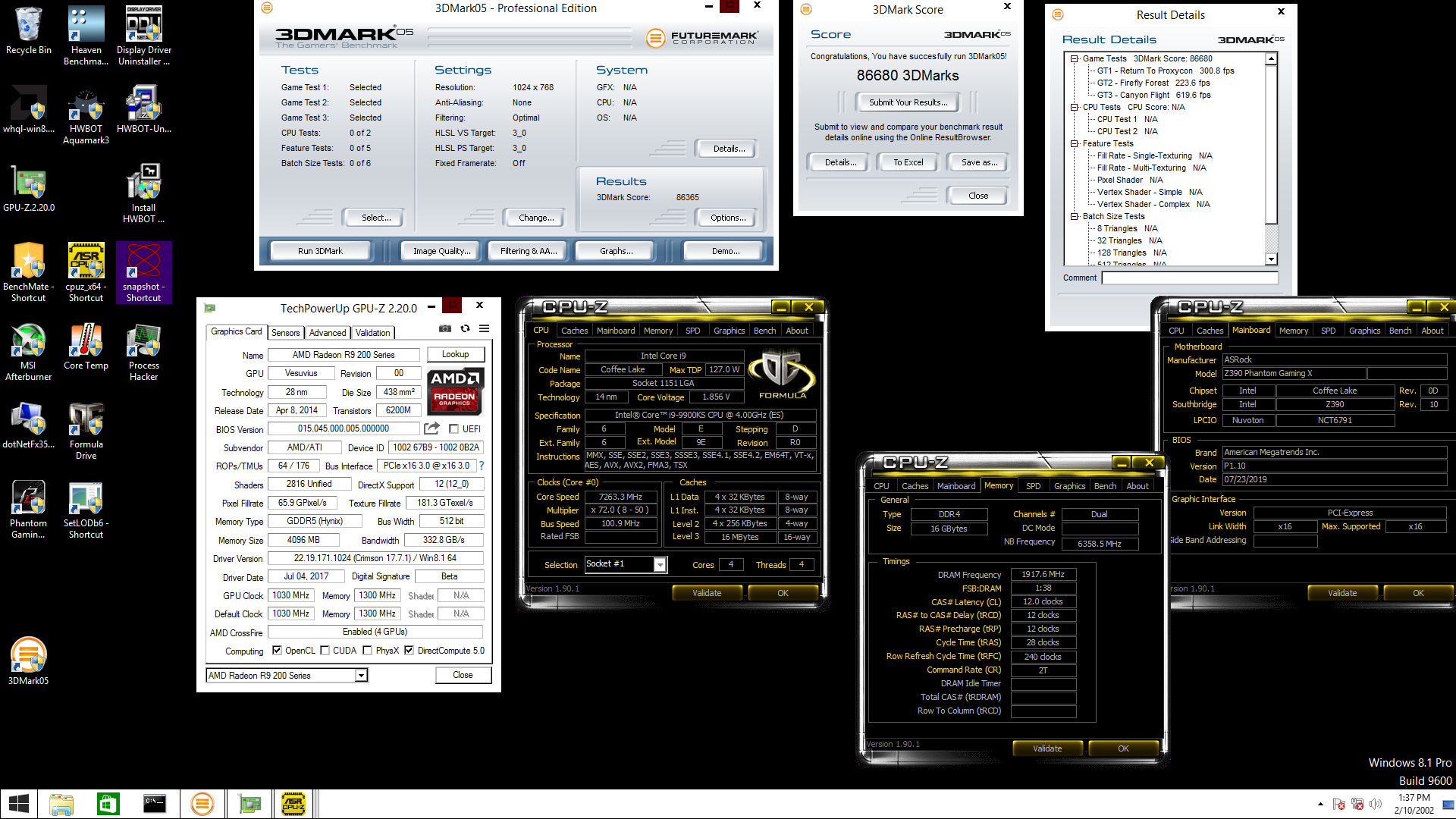Toggle the PhysX checkbox
Image resolution: width=1456 pixels, height=819 pixels.
click(x=367, y=651)
